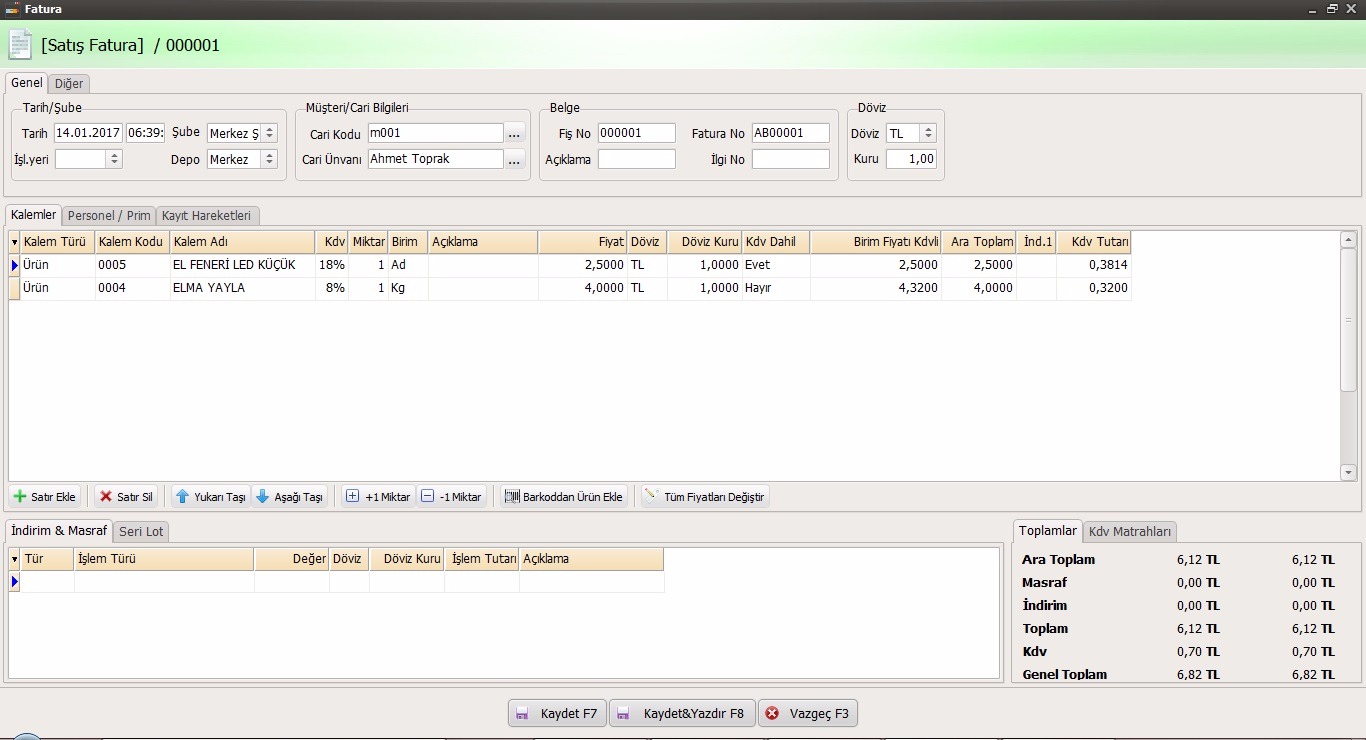Select the Seri Lot tab
This screenshot has height=740, width=1366.
tap(141, 532)
